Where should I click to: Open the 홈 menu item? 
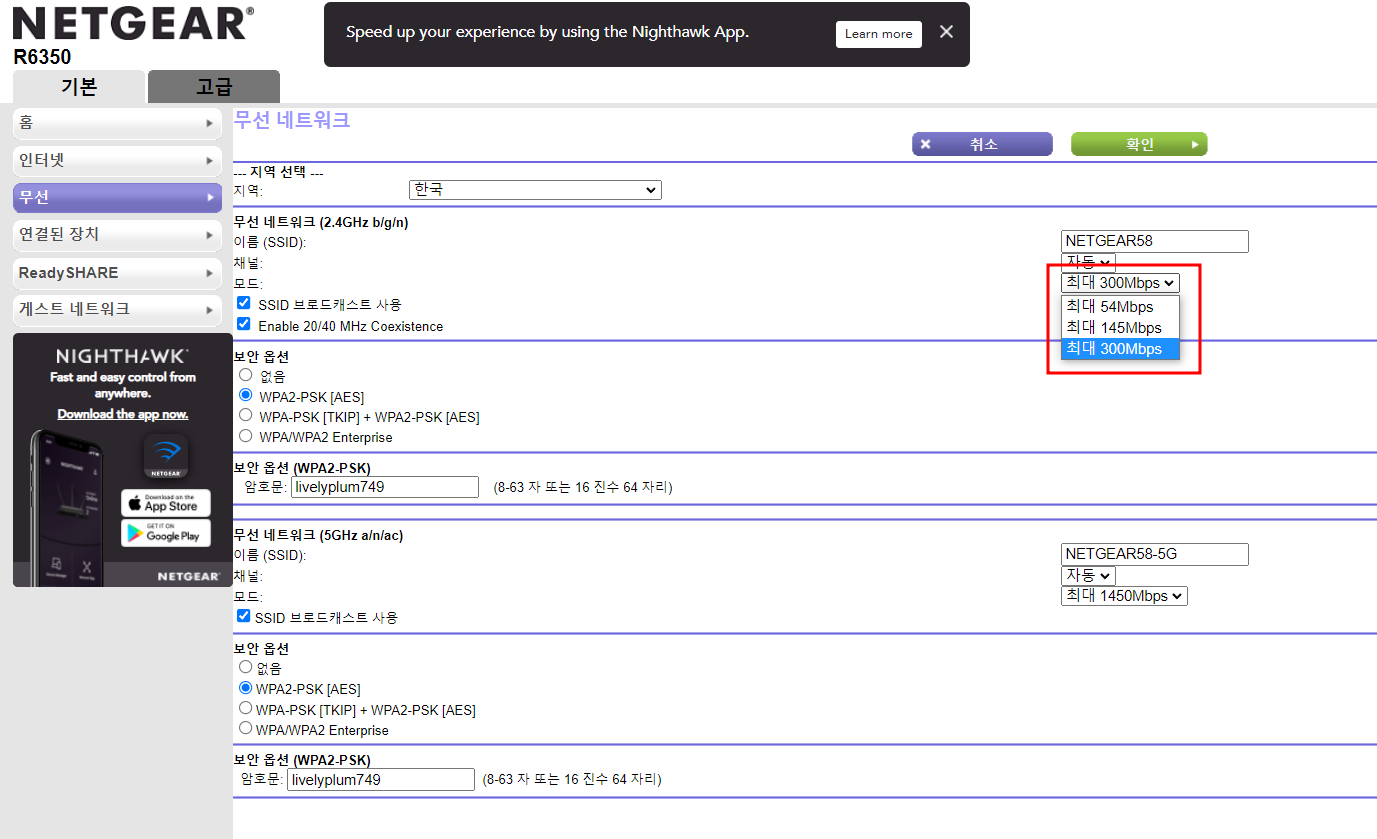pyautogui.click(x=117, y=123)
